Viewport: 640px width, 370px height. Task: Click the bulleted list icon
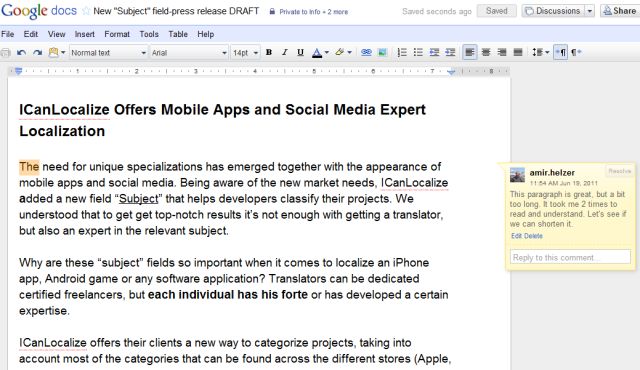(418, 52)
